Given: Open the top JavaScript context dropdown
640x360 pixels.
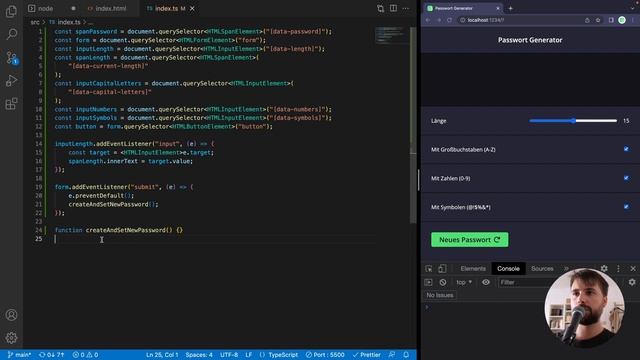Looking at the screenshot, I should click(x=464, y=282).
